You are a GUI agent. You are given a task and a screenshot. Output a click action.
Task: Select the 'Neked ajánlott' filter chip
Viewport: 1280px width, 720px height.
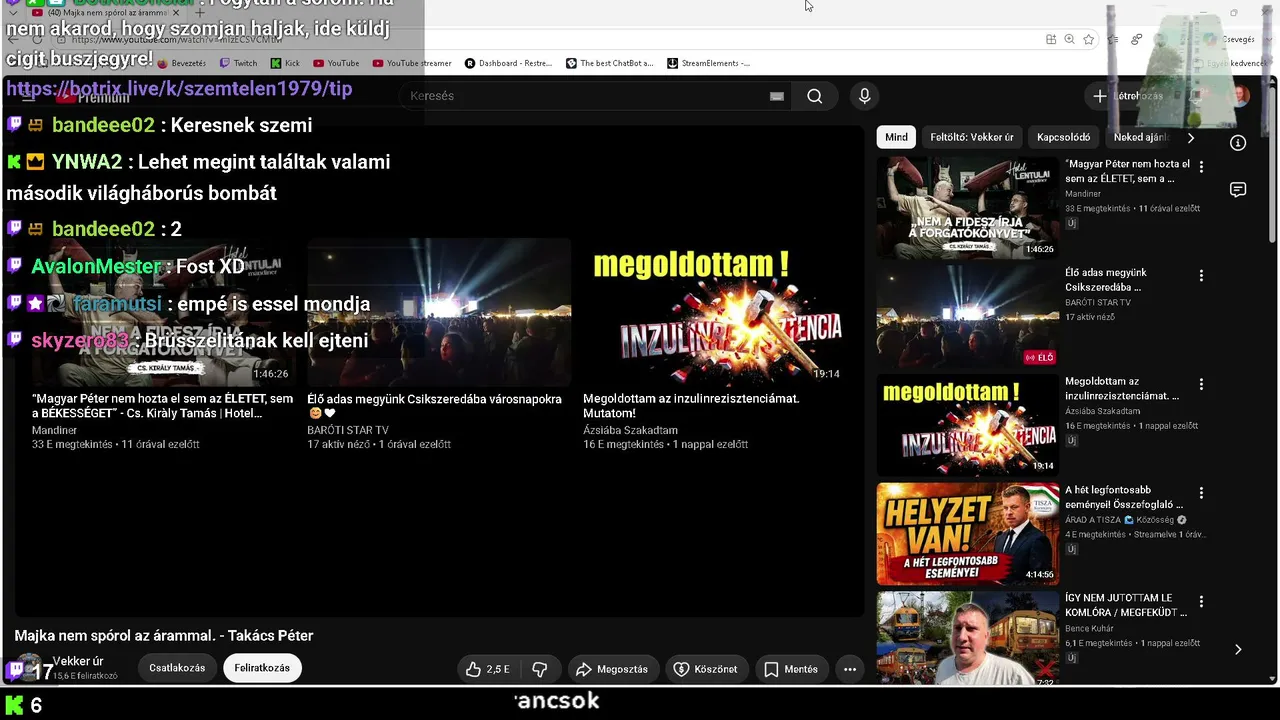click(1140, 137)
